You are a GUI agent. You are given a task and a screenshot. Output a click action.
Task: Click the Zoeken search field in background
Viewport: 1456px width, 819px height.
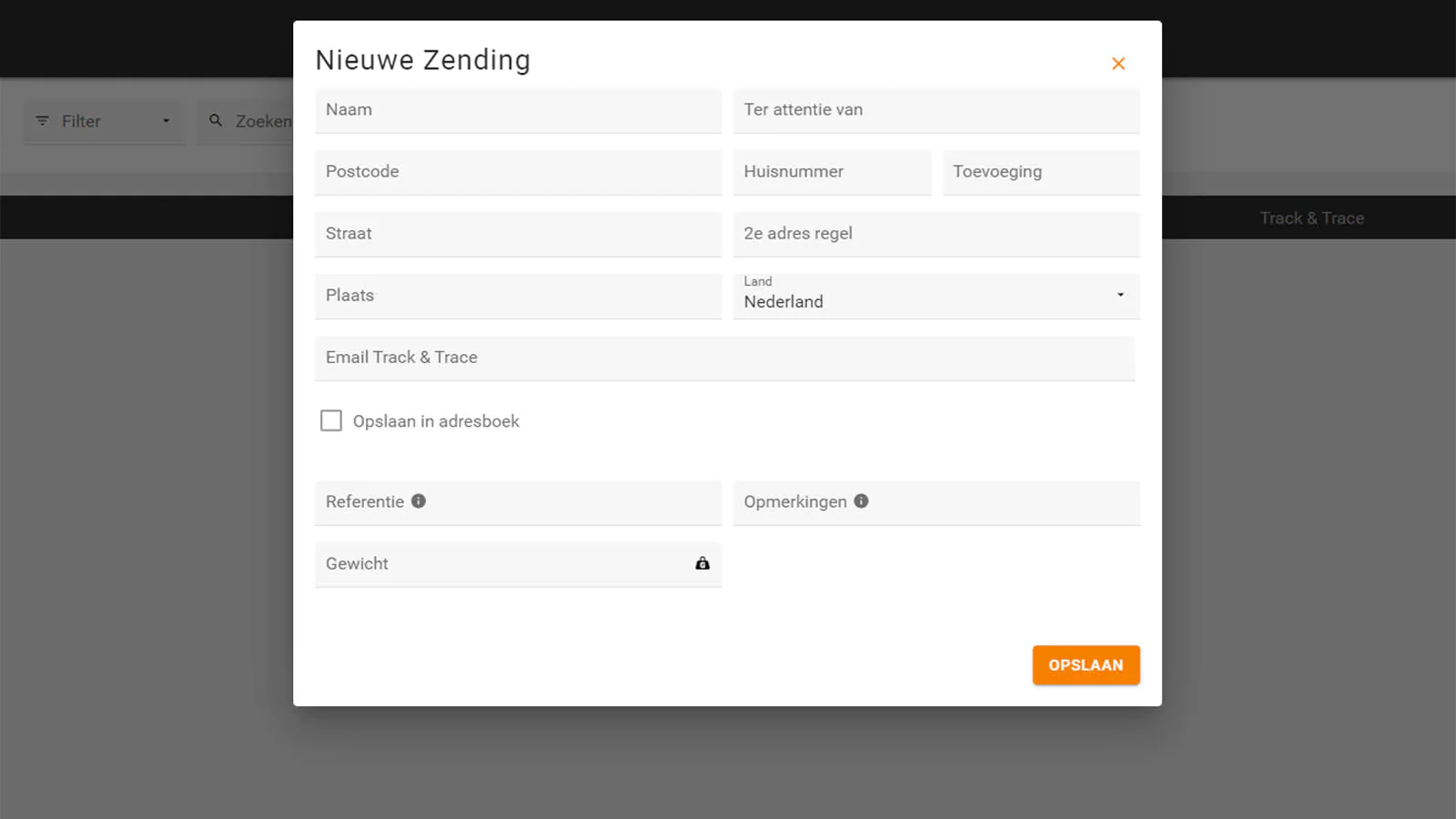(x=246, y=122)
